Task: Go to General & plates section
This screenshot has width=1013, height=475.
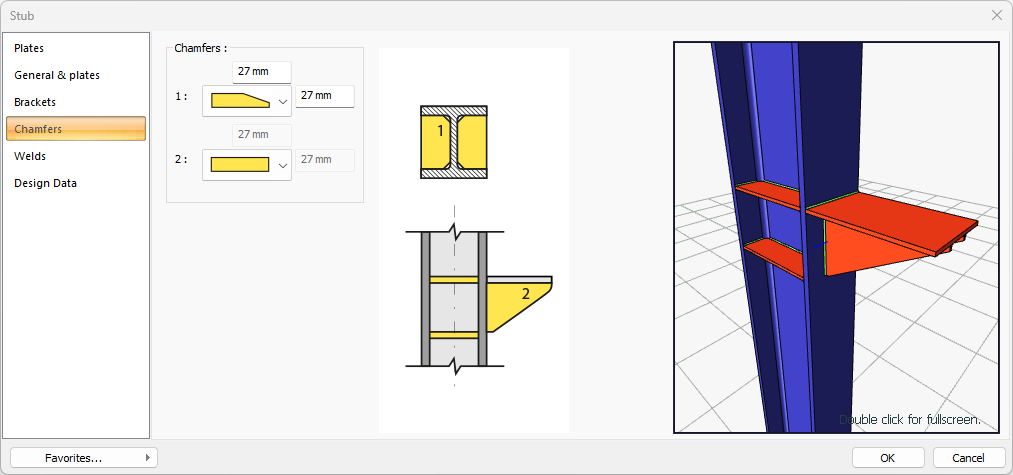Action: 76,75
